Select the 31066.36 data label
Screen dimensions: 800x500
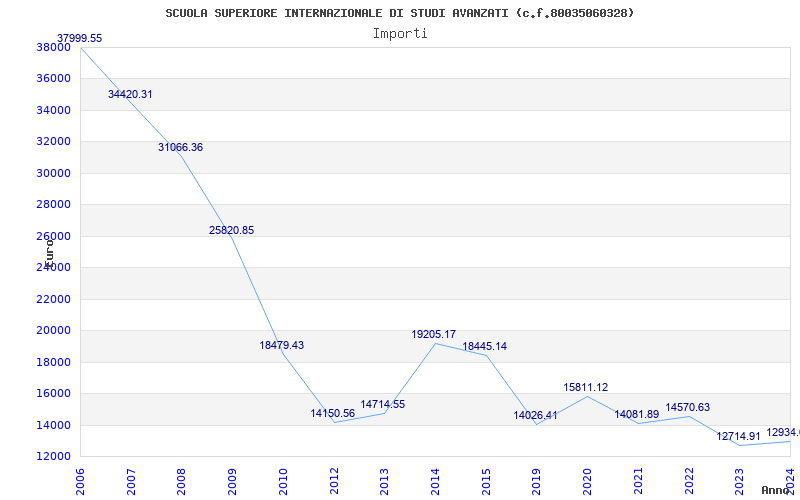click(180, 147)
